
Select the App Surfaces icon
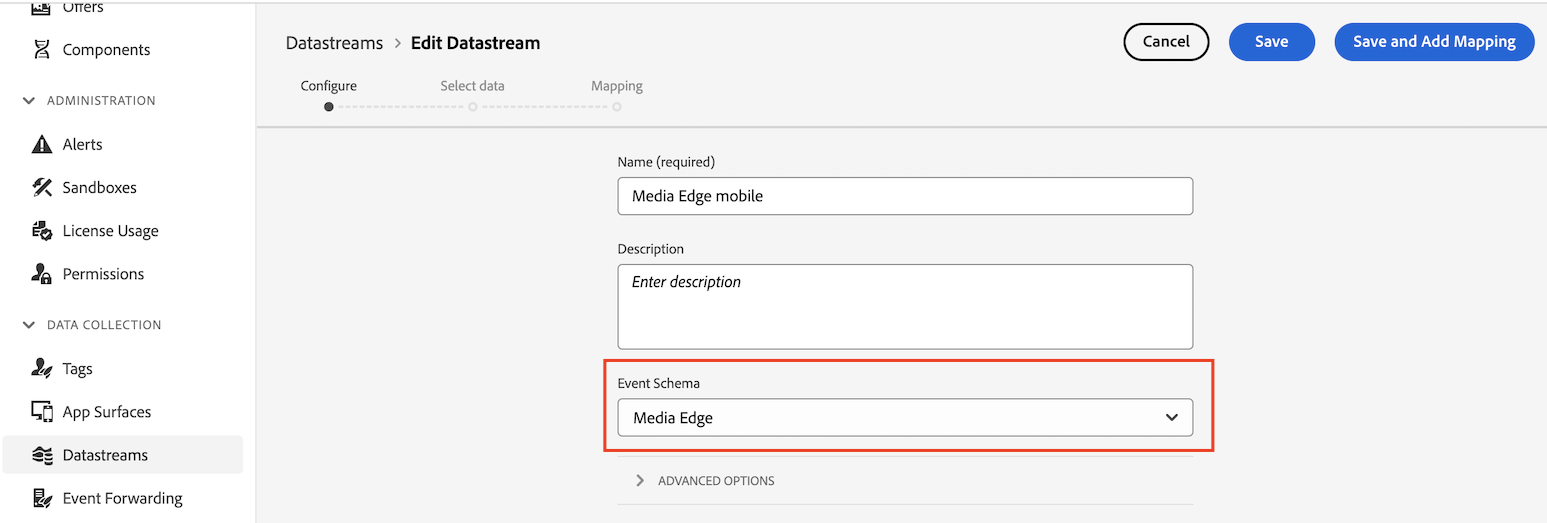tap(41, 411)
